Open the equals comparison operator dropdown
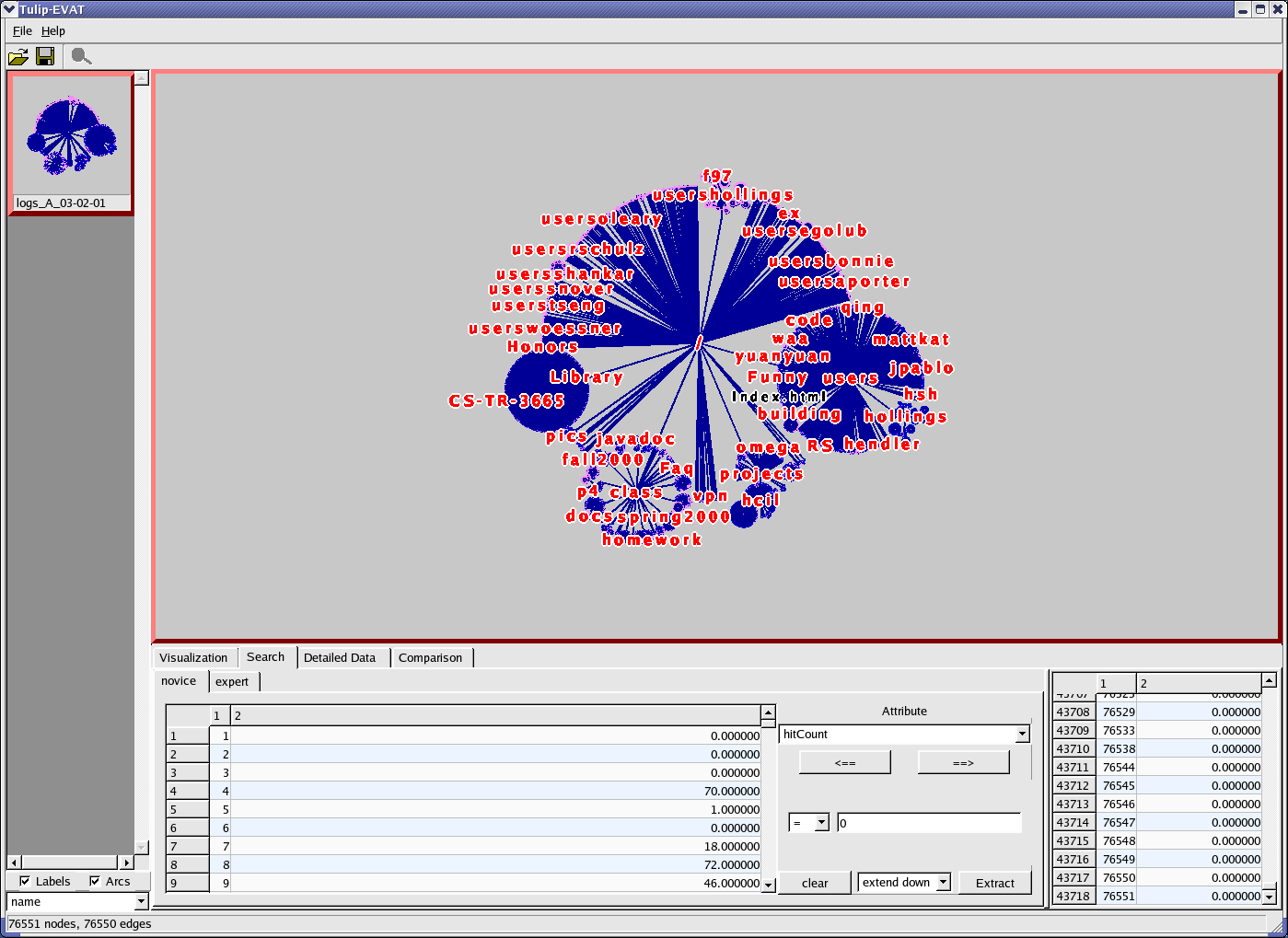This screenshot has height=938, width=1288. point(821,823)
